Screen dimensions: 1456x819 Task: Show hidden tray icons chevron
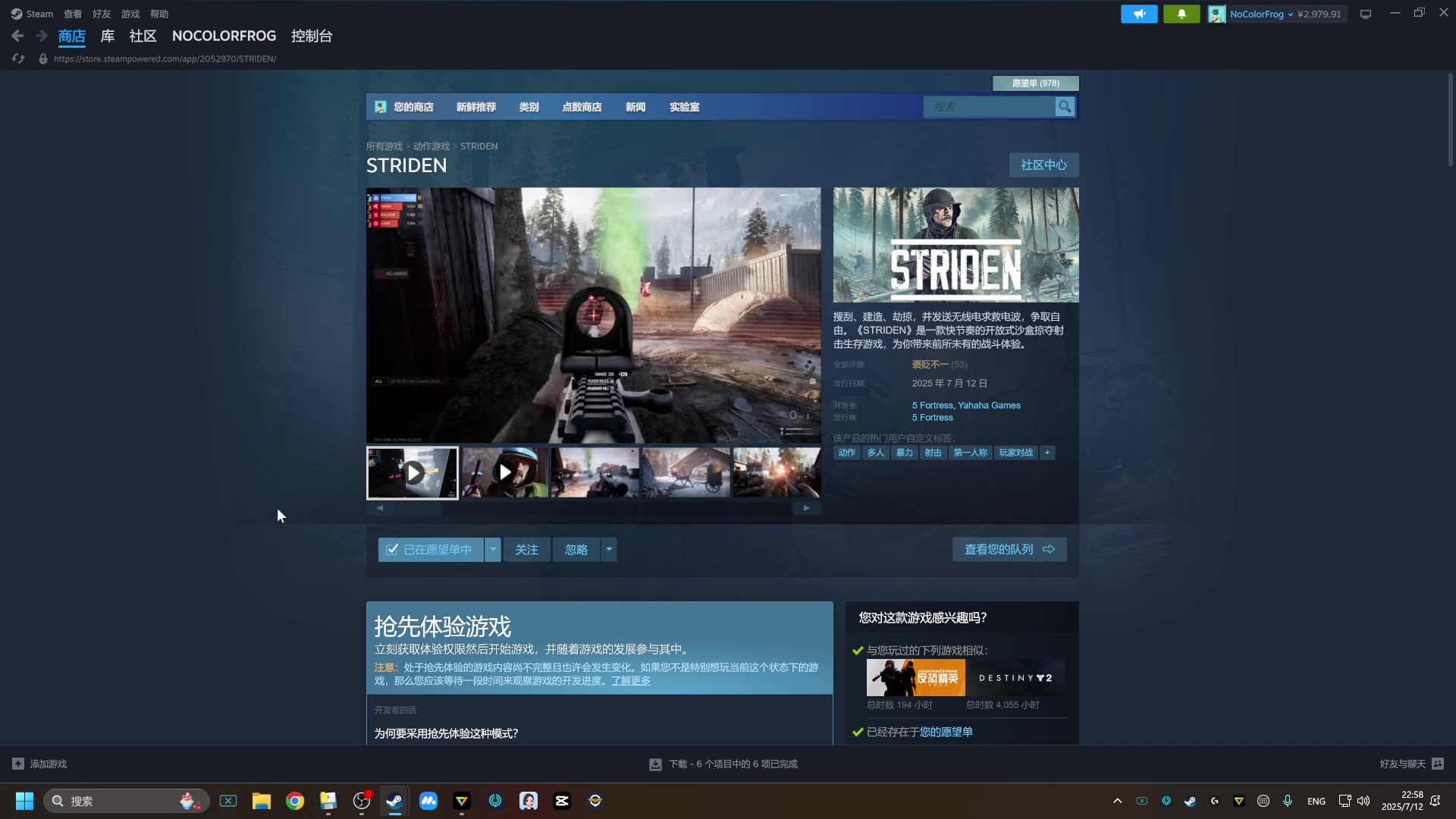[1117, 801]
